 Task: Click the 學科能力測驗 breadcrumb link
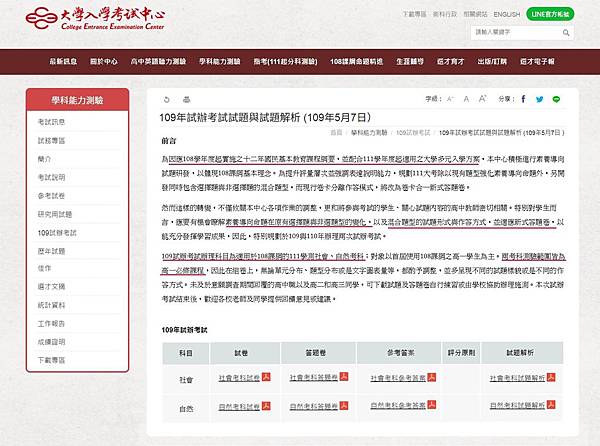[369, 133]
